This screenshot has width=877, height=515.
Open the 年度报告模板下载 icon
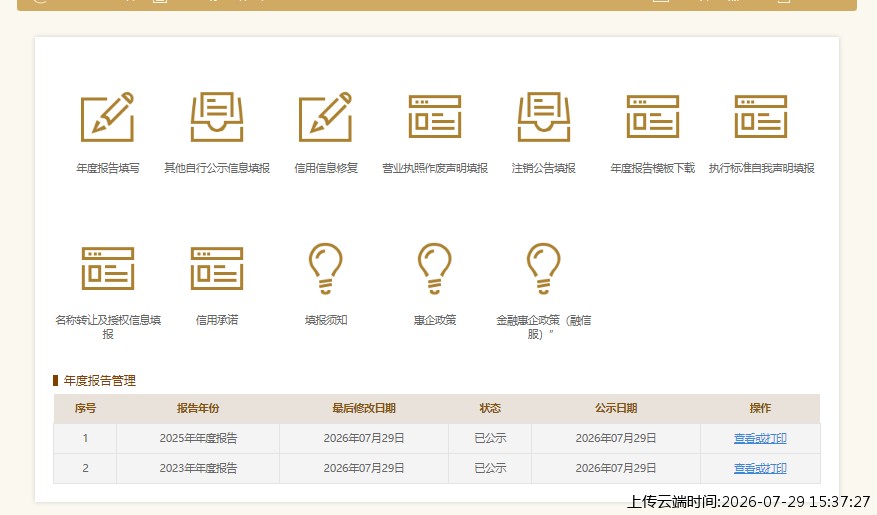pyautogui.click(x=653, y=117)
